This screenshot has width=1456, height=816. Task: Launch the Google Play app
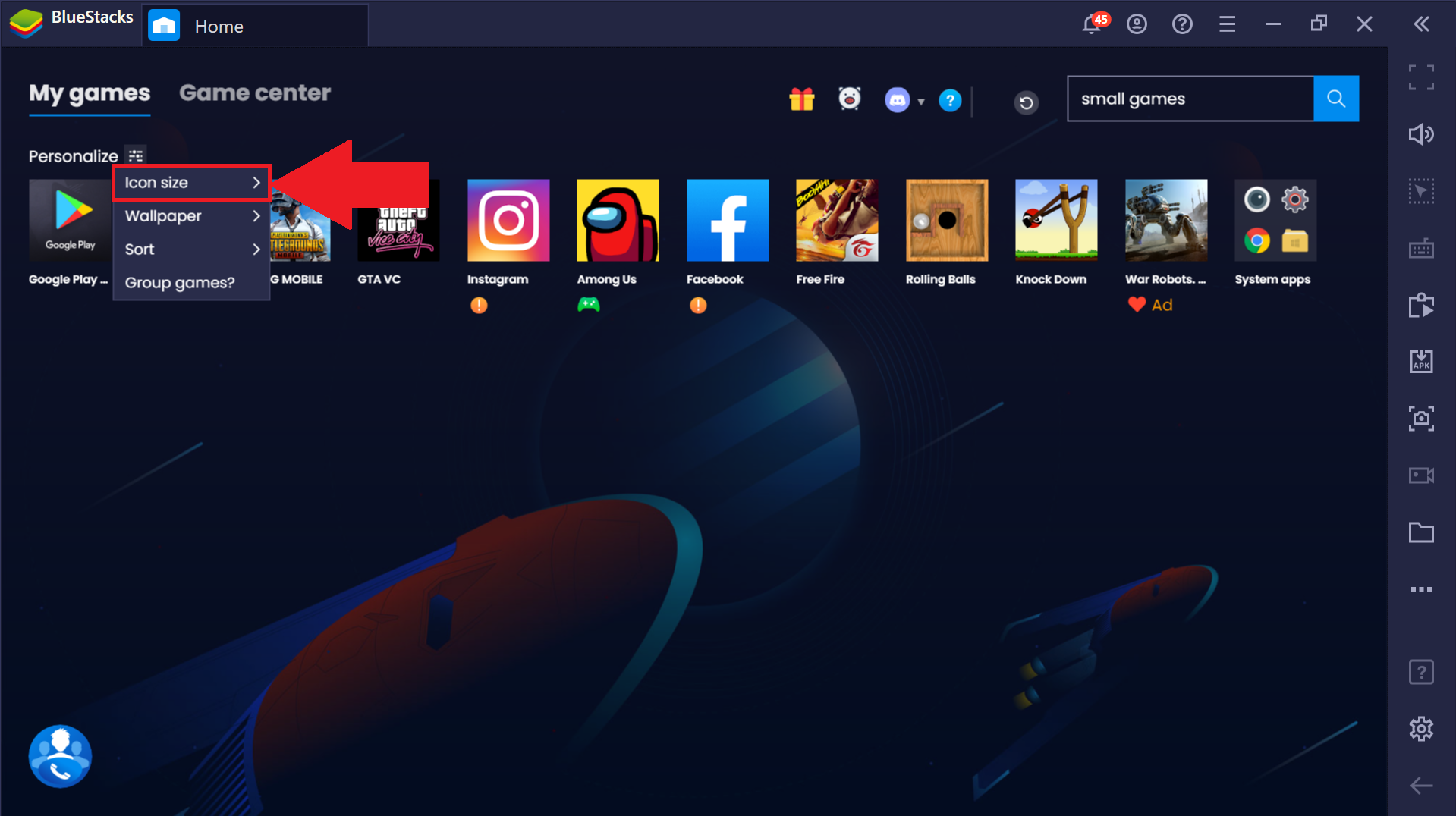pyautogui.click(x=70, y=221)
